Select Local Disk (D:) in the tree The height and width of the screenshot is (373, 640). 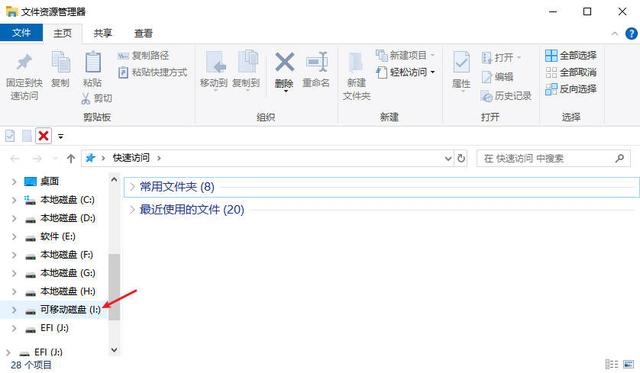(x=67, y=218)
